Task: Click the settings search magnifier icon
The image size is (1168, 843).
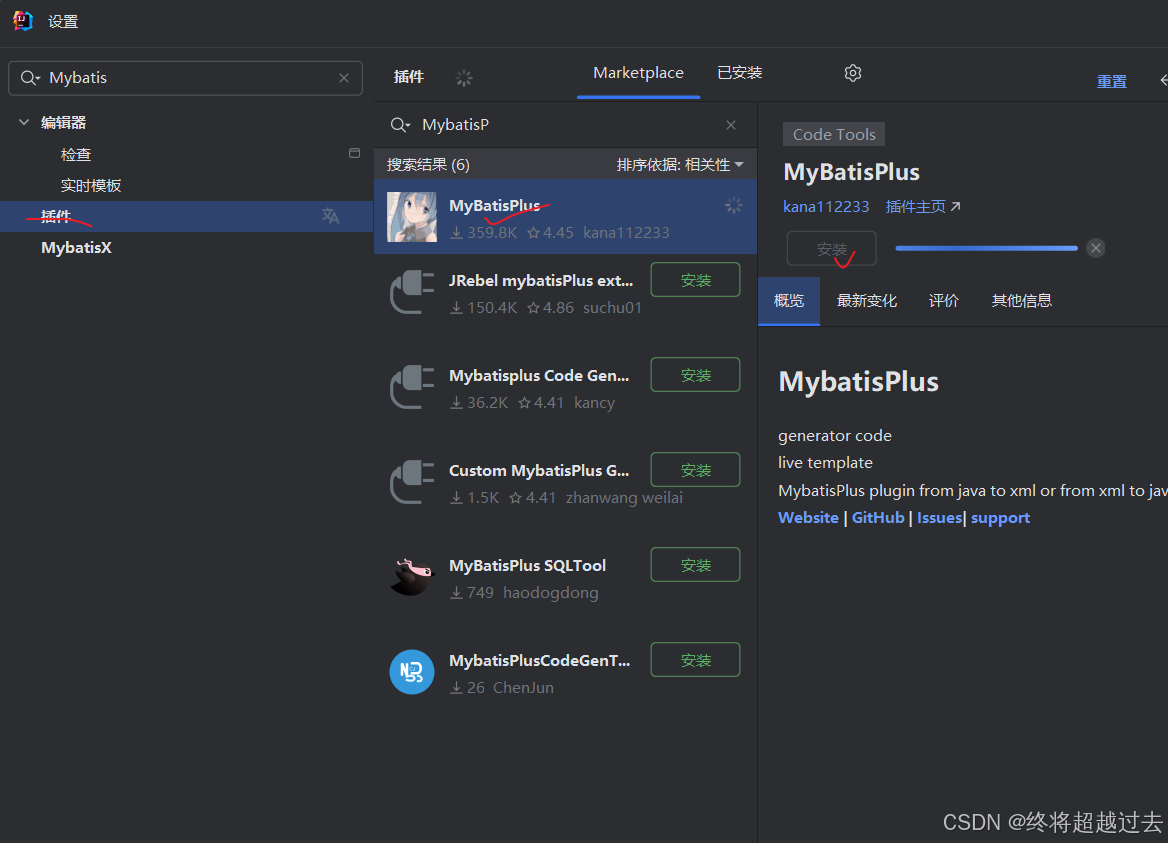Action: pyautogui.click(x=30, y=78)
